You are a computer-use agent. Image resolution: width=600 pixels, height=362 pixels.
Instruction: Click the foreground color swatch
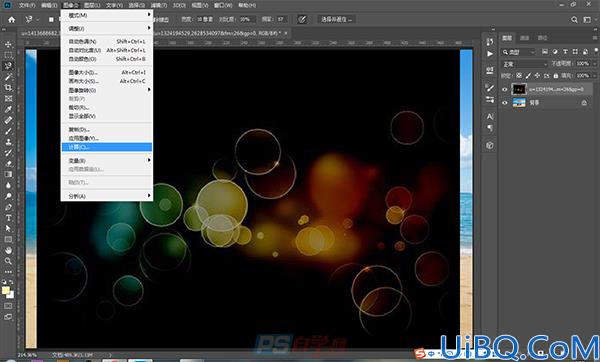click(5, 290)
